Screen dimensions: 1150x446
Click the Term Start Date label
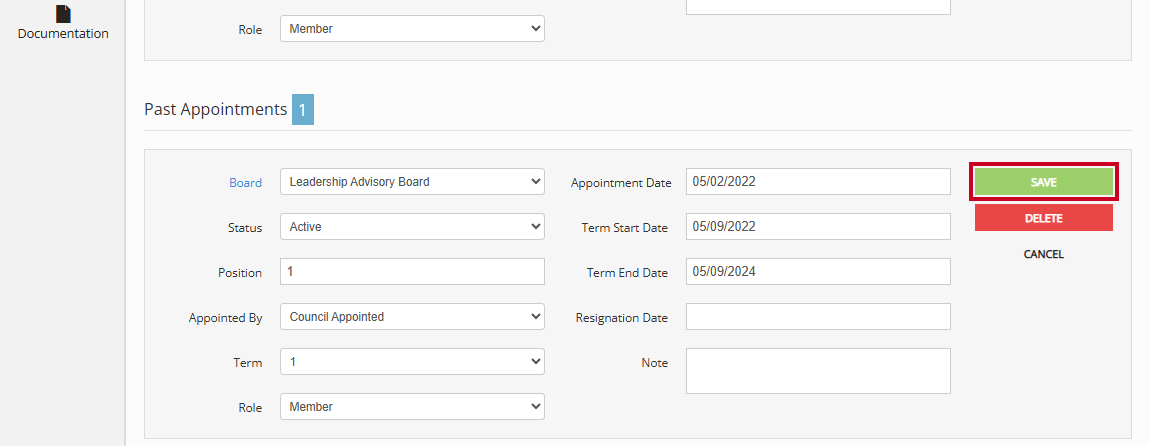point(625,227)
